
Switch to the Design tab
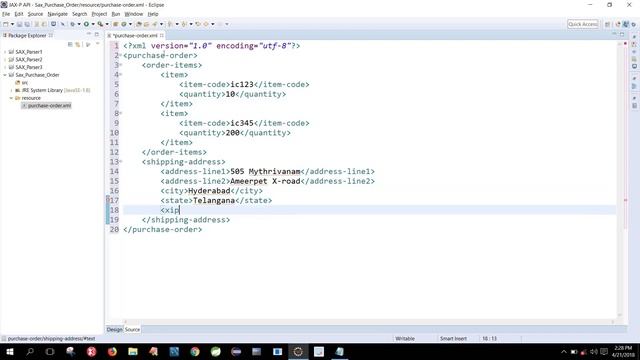pyautogui.click(x=114, y=329)
